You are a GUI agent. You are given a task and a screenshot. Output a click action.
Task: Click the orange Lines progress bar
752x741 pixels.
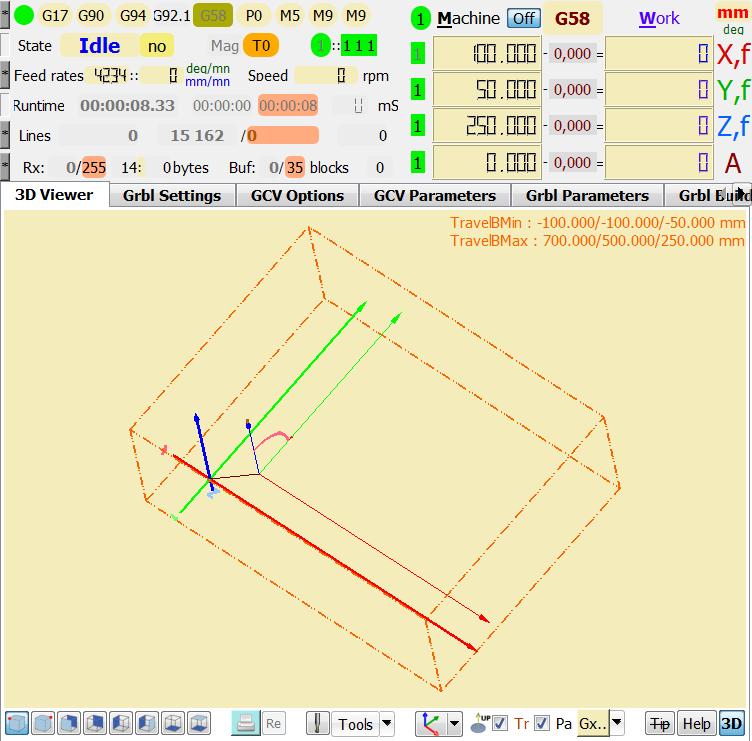click(283, 135)
